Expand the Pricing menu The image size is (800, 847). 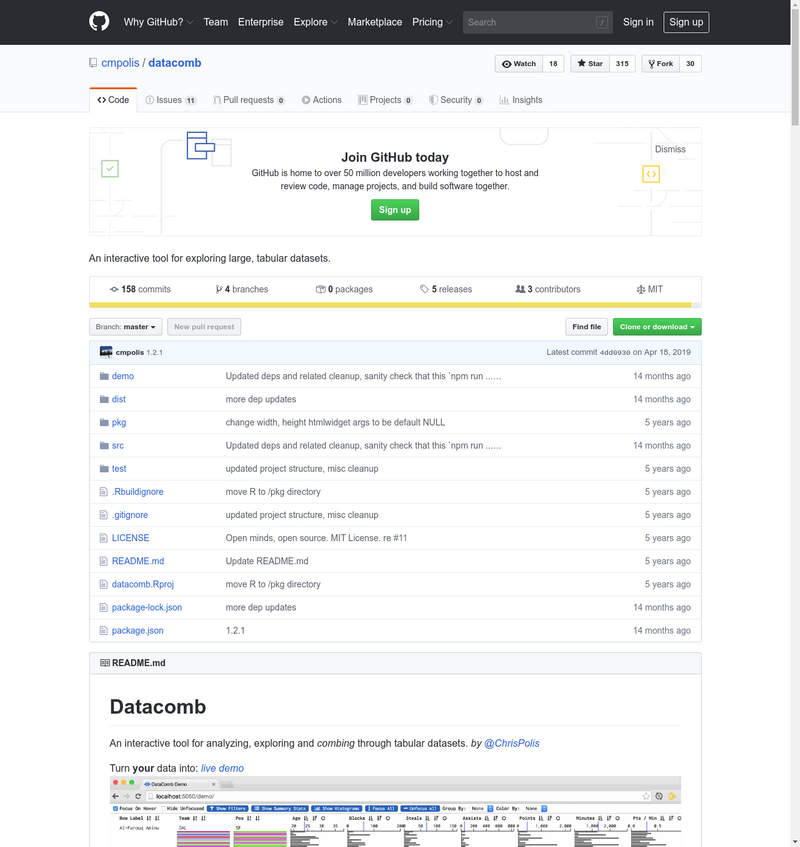point(432,22)
